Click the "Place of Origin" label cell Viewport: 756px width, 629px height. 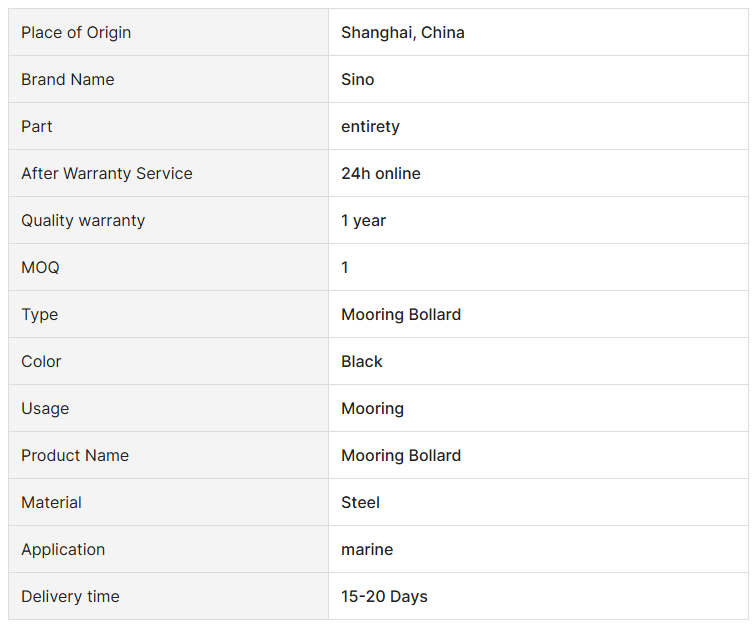tap(76, 32)
